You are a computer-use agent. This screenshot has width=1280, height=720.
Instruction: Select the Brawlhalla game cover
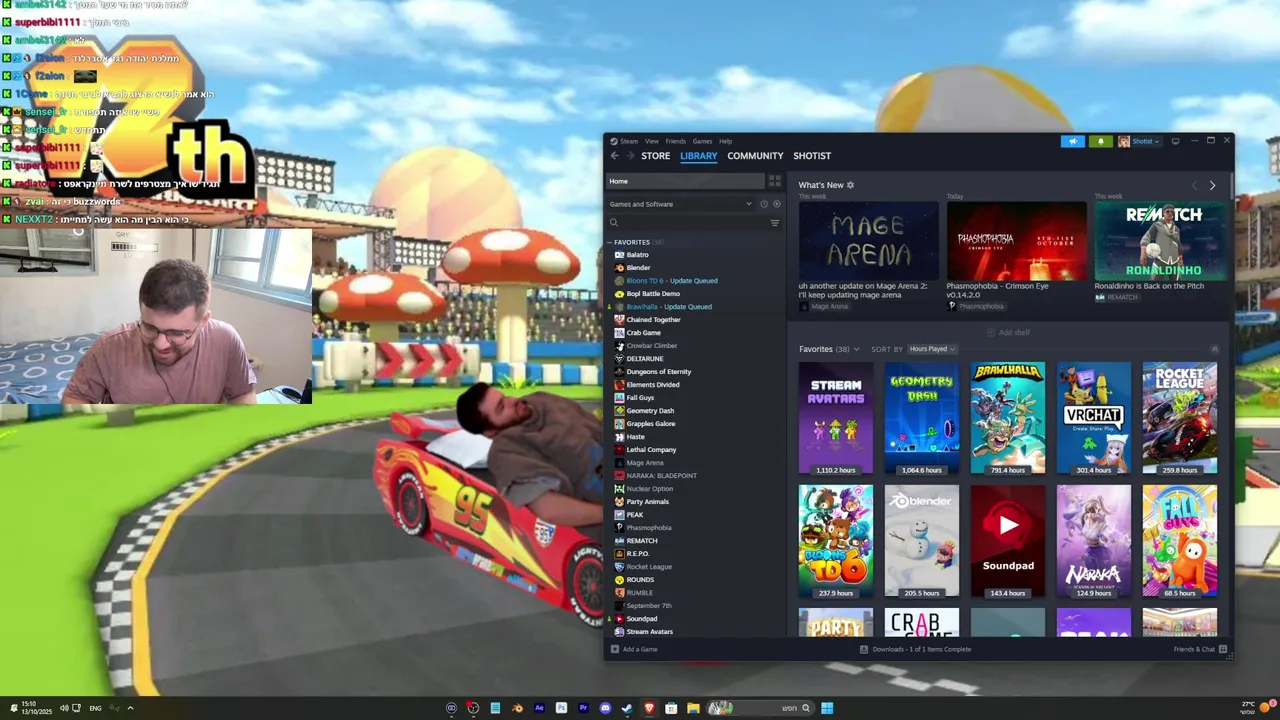coord(1008,418)
